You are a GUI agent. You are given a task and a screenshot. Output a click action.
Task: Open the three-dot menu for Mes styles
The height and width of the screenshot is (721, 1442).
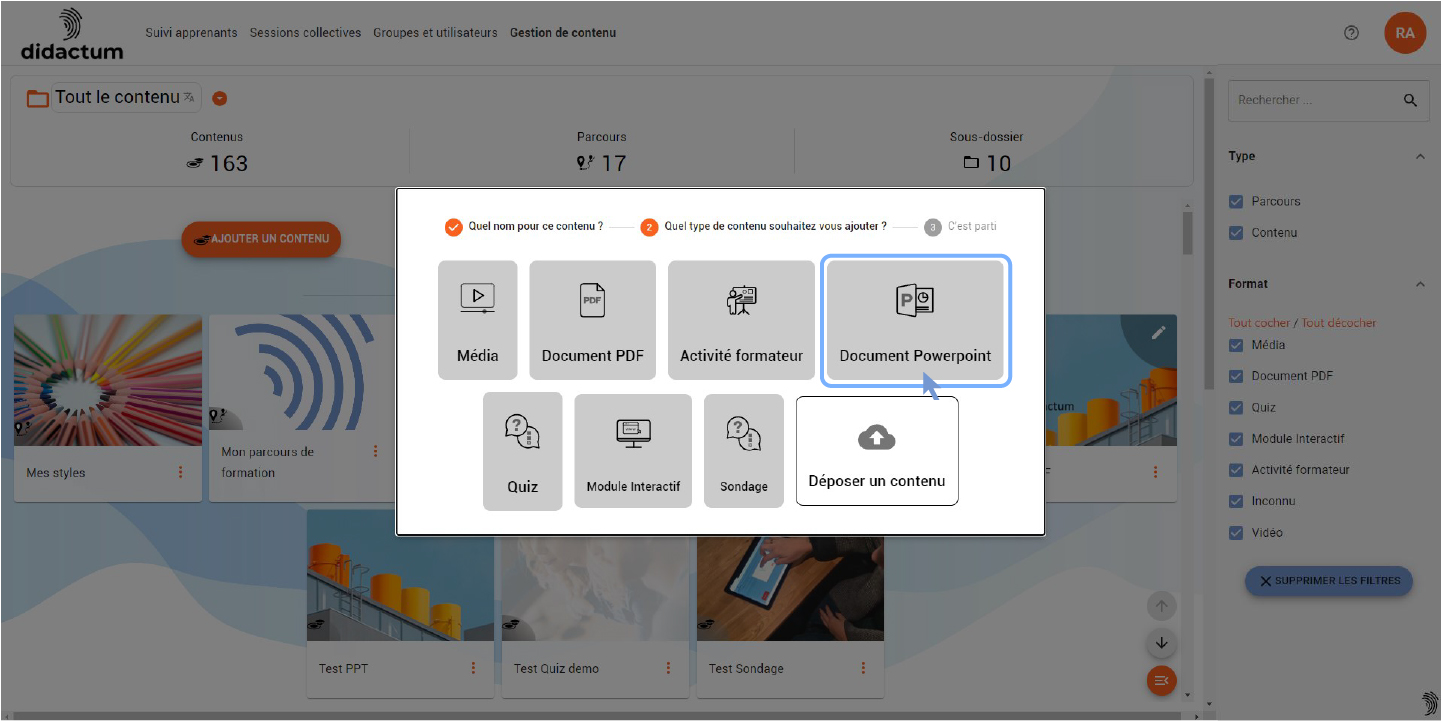(181, 472)
